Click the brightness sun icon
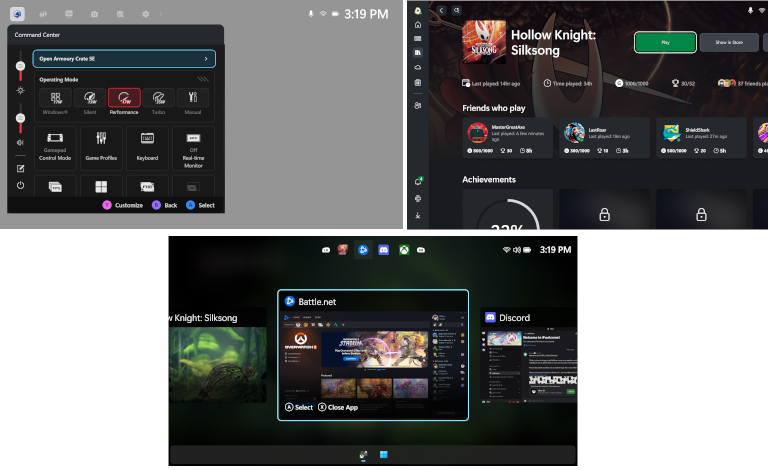Image resolution: width=768 pixels, height=470 pixels. click(x=20, y=90)
